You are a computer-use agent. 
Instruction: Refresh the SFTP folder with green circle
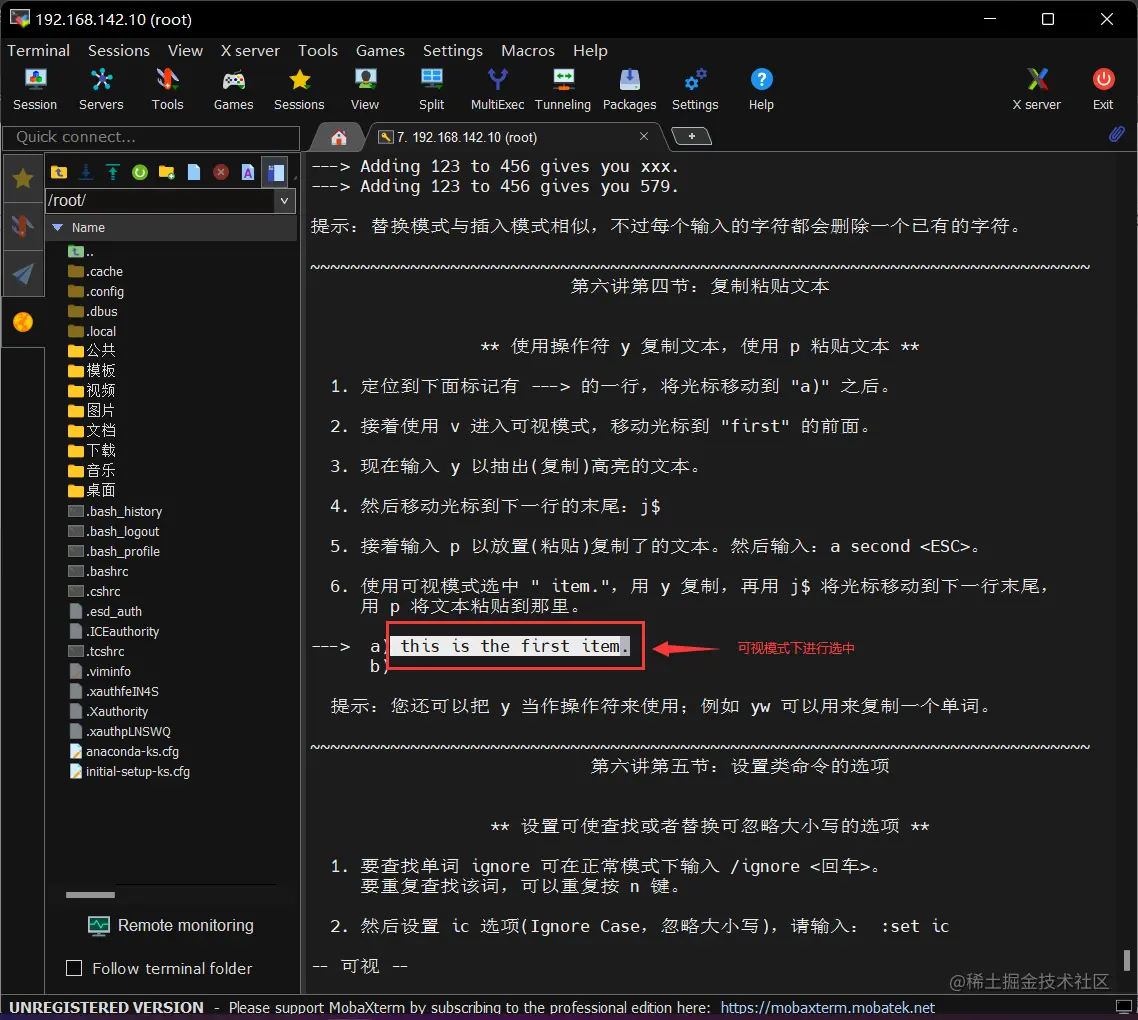click(139, 172)
